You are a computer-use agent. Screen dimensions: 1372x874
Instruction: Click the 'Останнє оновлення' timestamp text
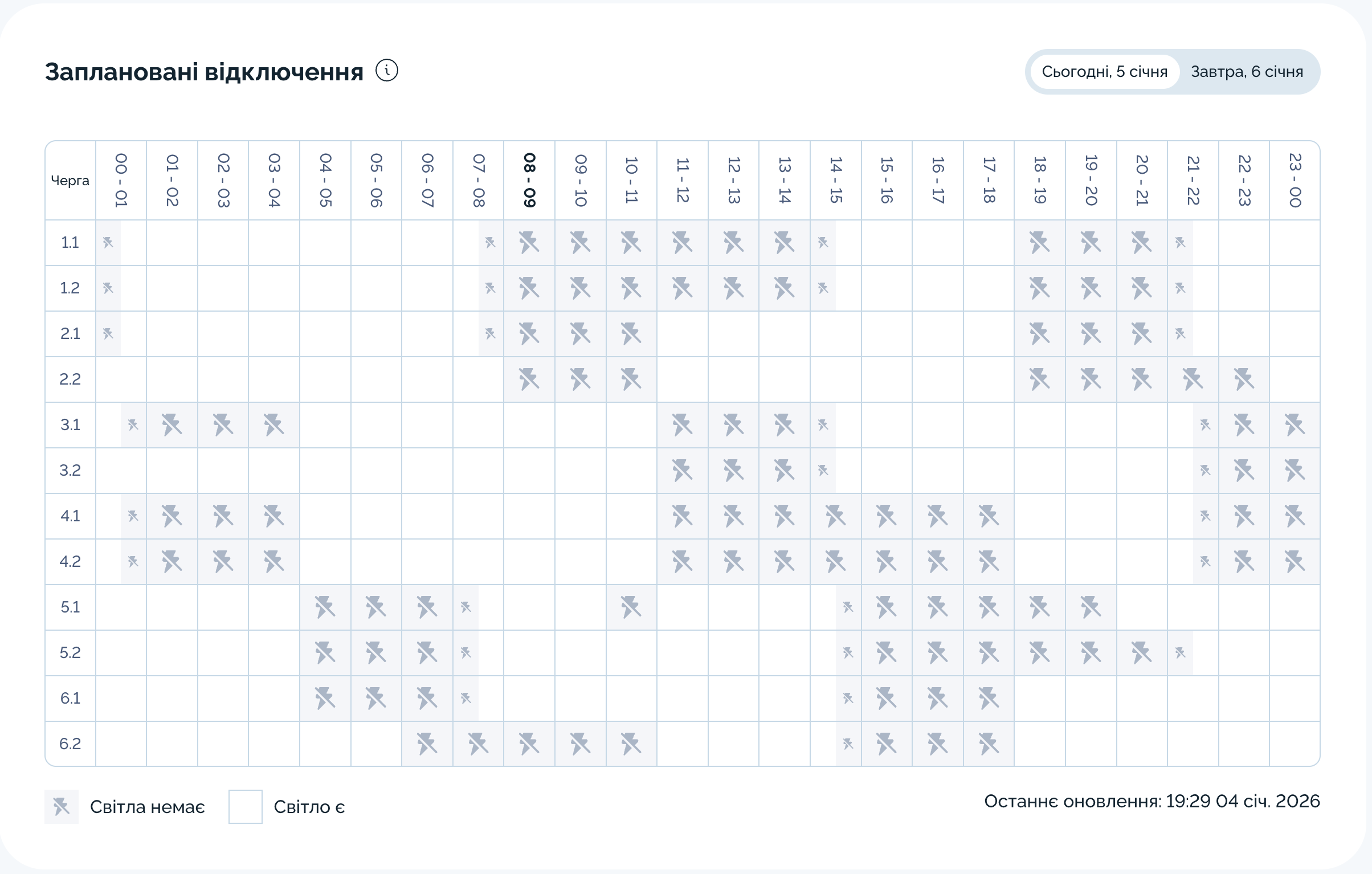pos(1151,802)
